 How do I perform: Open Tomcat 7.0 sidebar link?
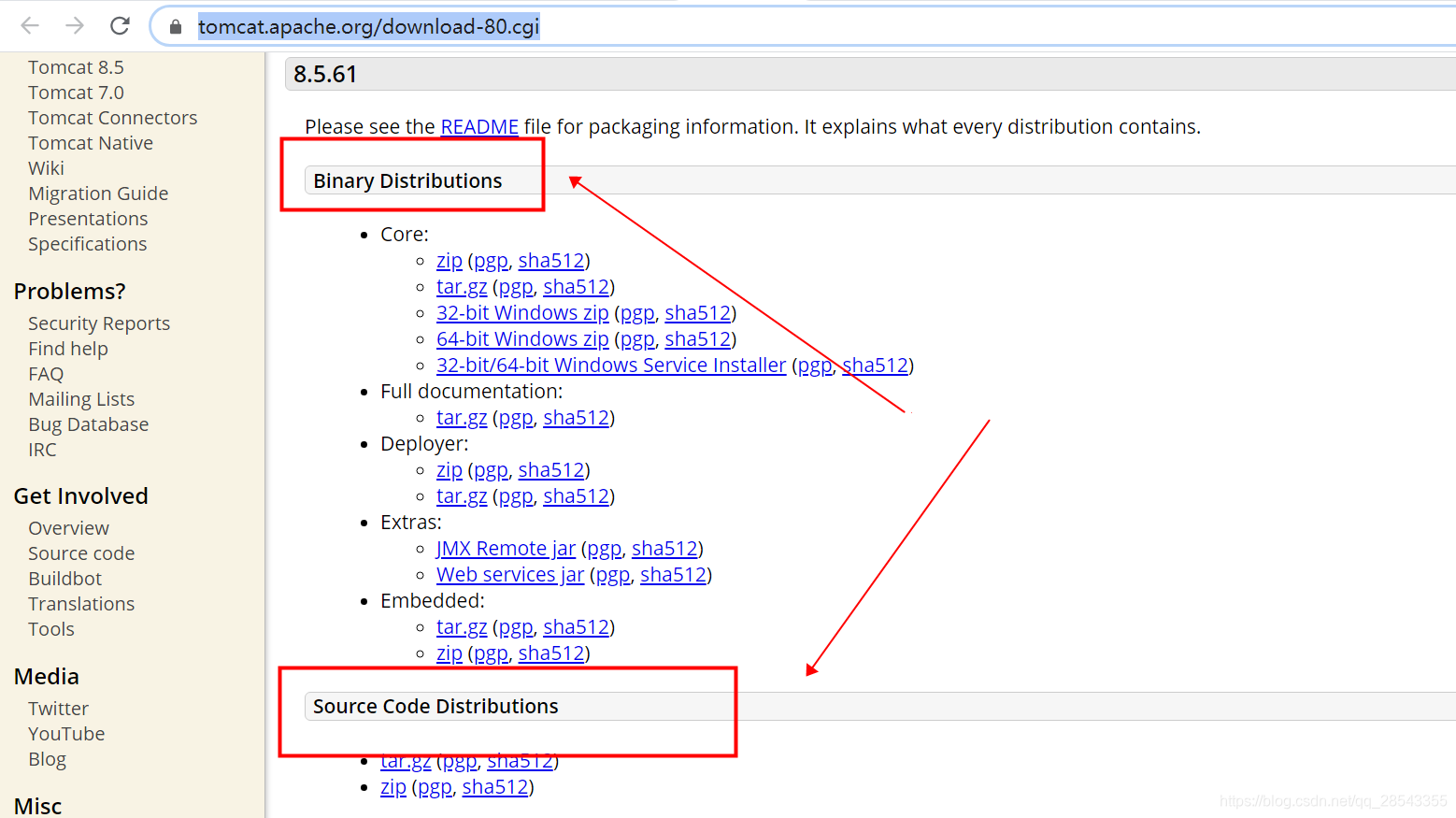76,93
